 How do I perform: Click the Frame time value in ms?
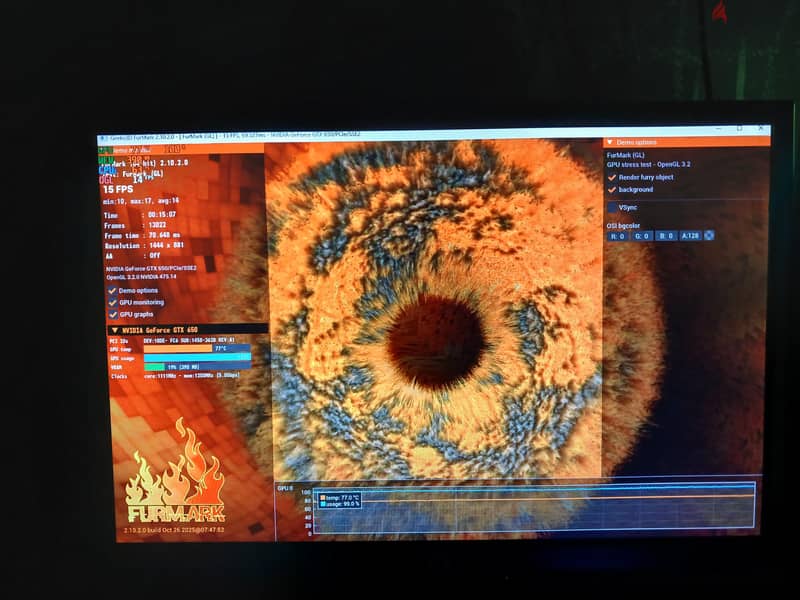pos(164,235)
